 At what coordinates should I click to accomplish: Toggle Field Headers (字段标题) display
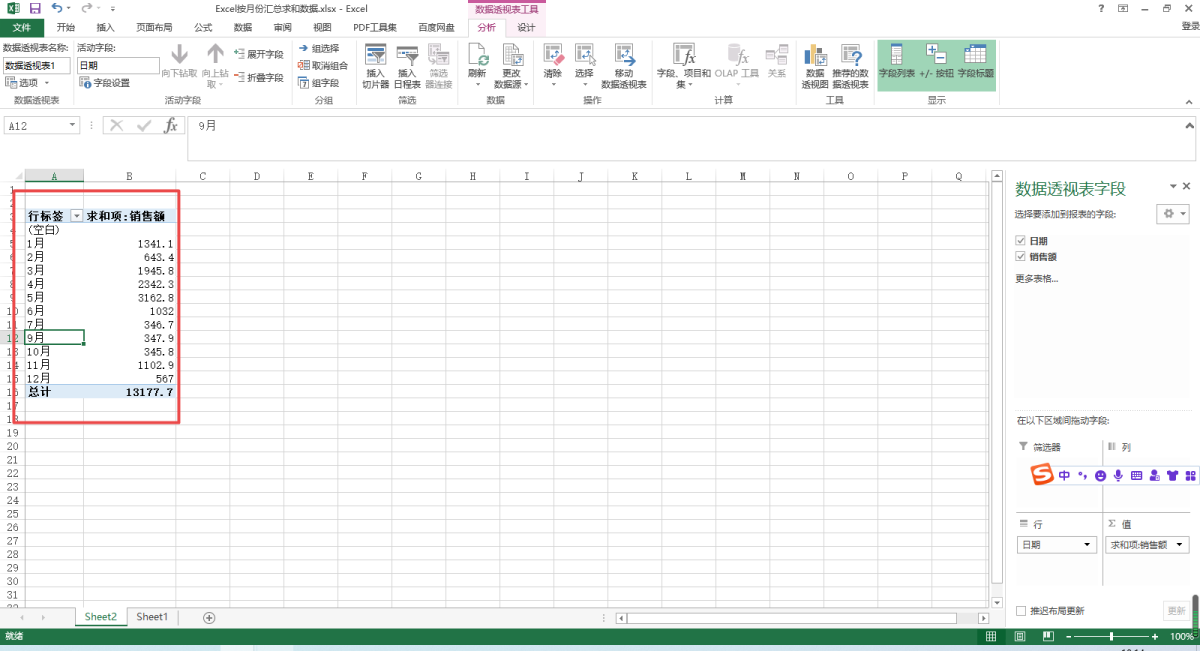click(976, 62)
